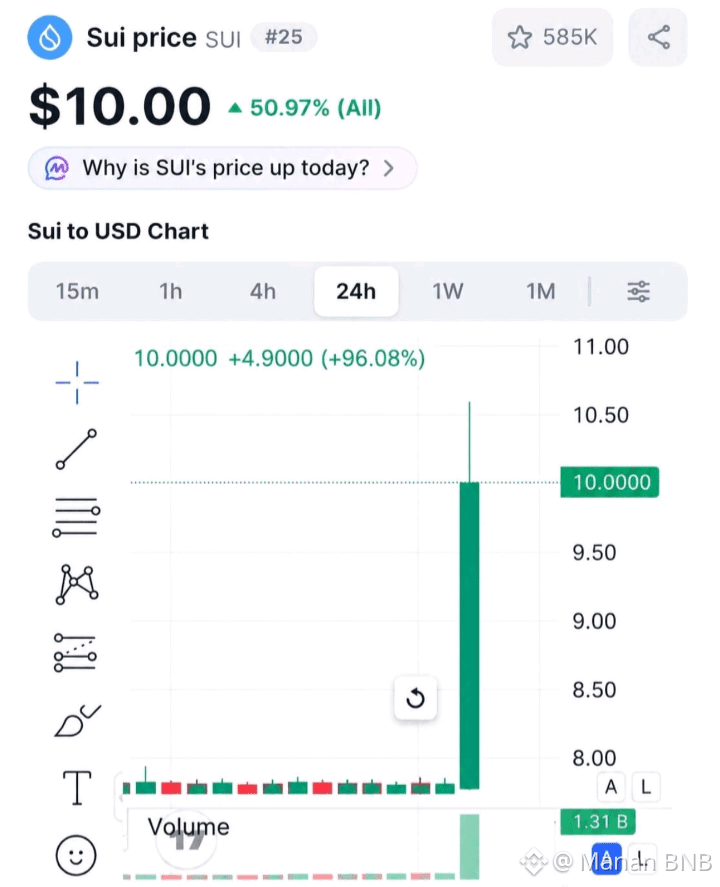Toggle log scale L button

645,787
